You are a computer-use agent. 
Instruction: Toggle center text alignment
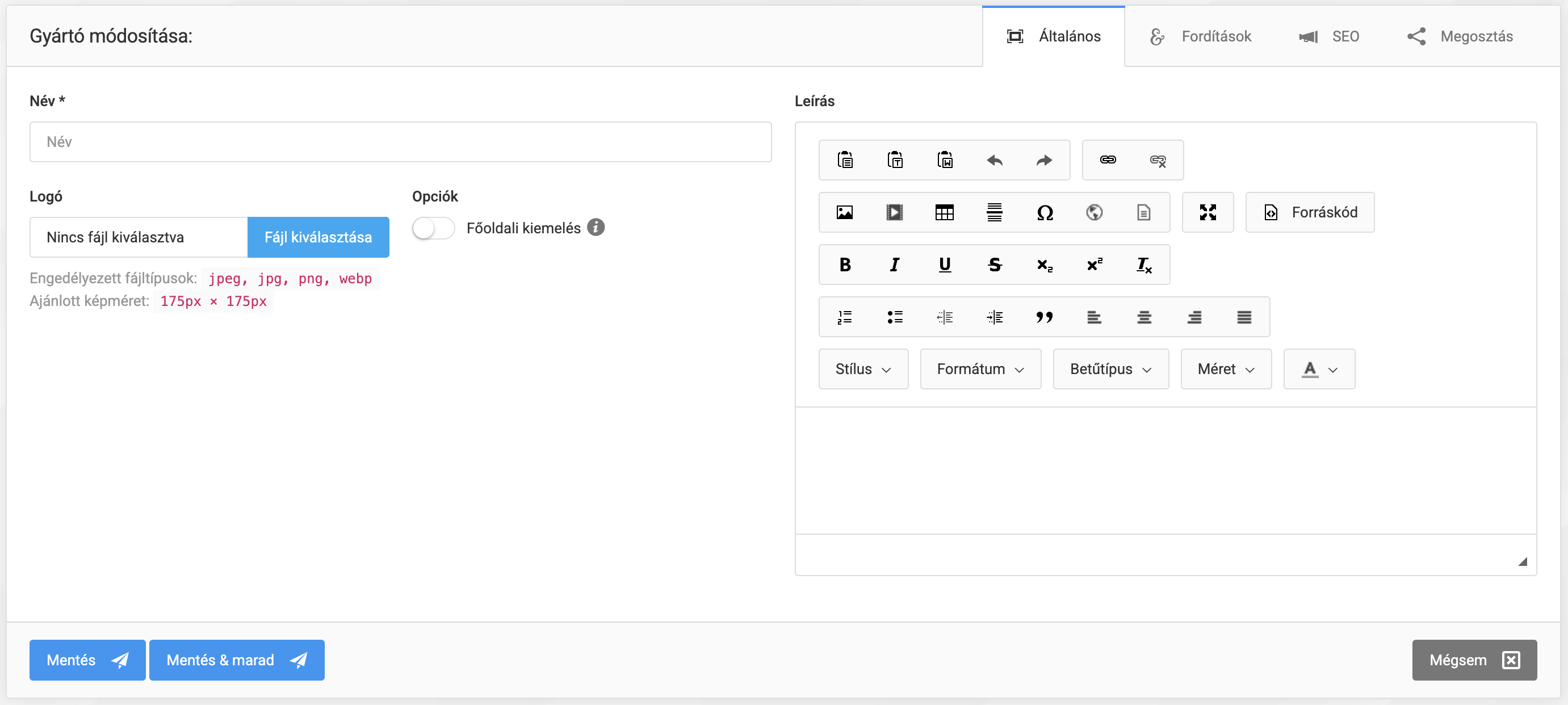tap(1144, 317)
